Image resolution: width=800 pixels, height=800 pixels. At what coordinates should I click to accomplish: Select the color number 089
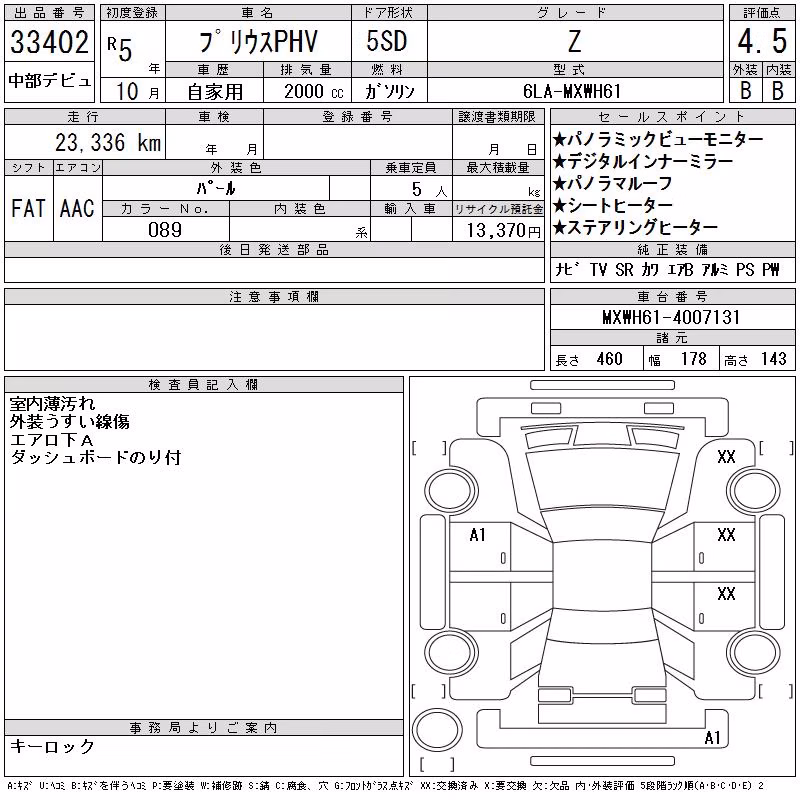(165, 230)
